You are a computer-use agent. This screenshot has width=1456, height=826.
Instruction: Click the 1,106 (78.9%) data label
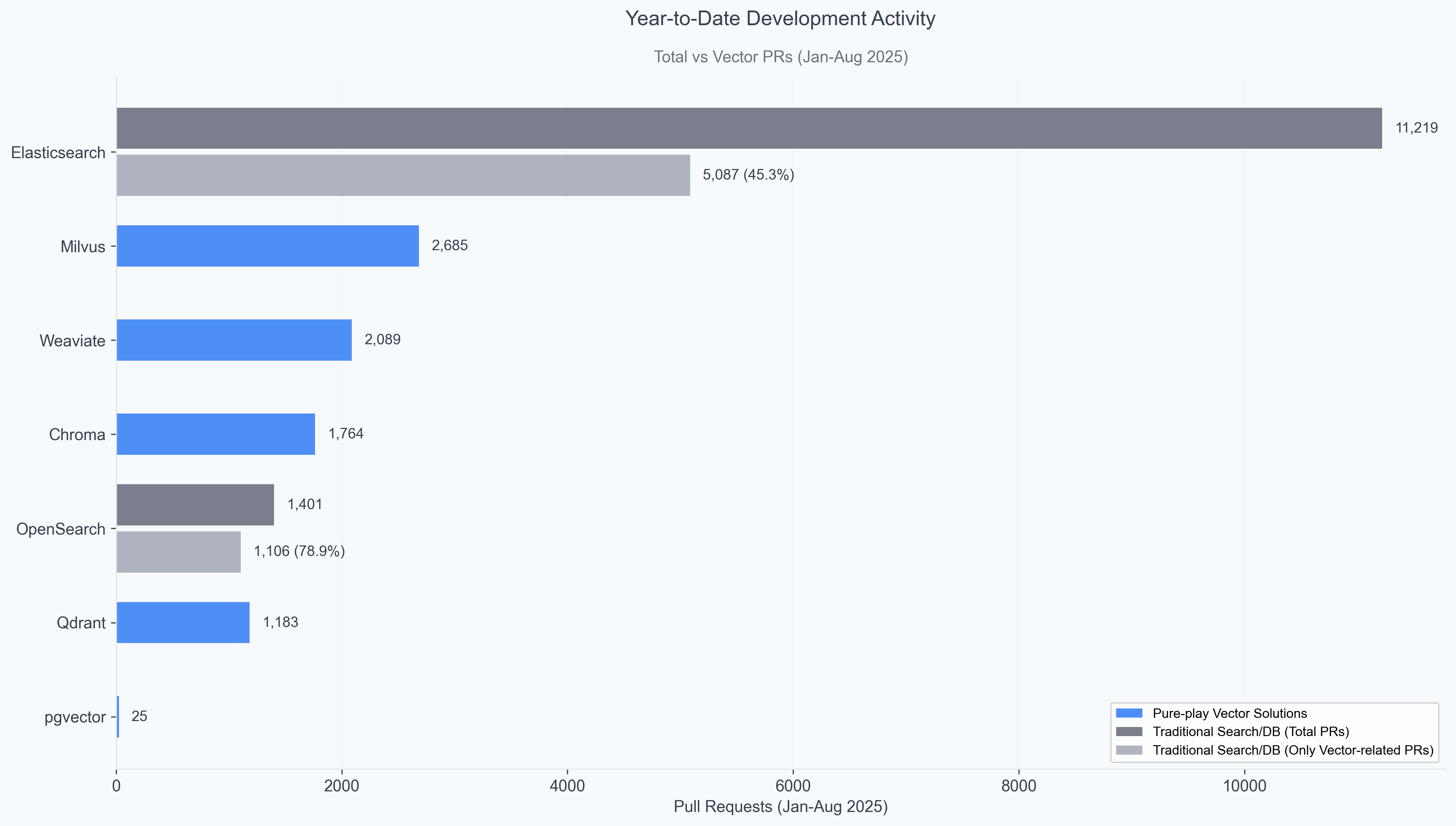click(x=299, y=551)
